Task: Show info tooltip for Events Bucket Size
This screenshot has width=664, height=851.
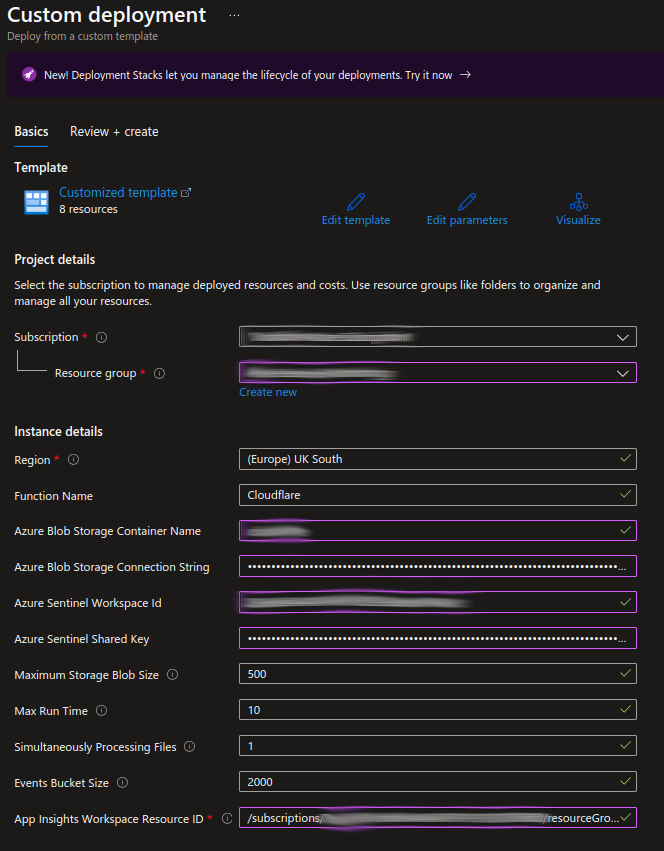Action: (122, 783)
